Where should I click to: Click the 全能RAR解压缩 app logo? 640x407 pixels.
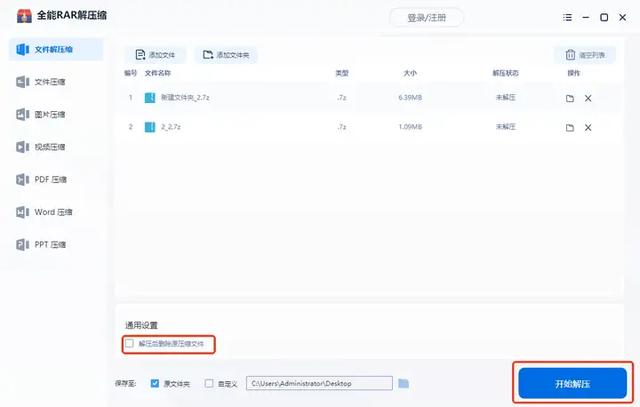(24, 16)
